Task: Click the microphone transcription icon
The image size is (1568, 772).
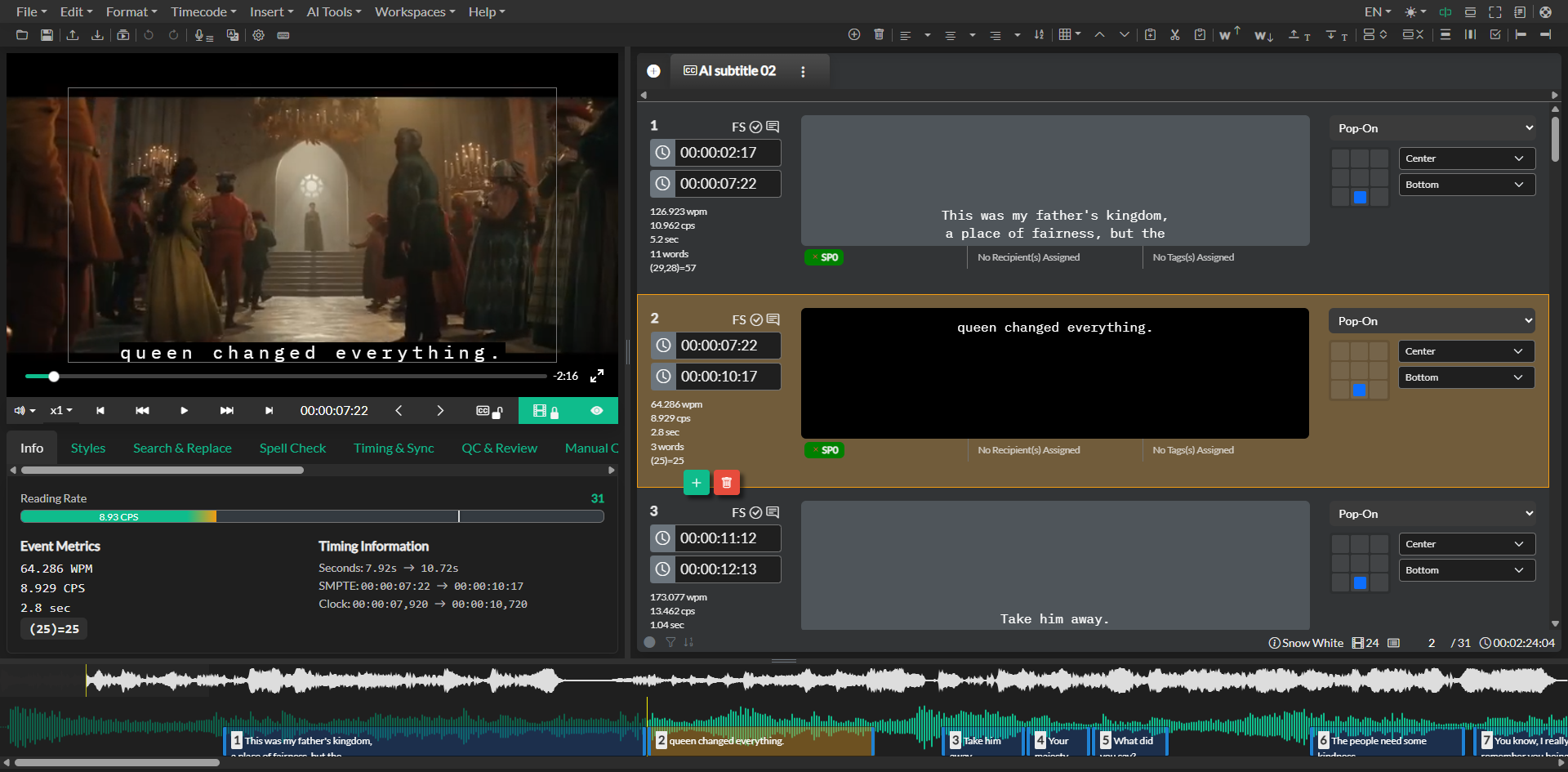Action: pos(203,35)
